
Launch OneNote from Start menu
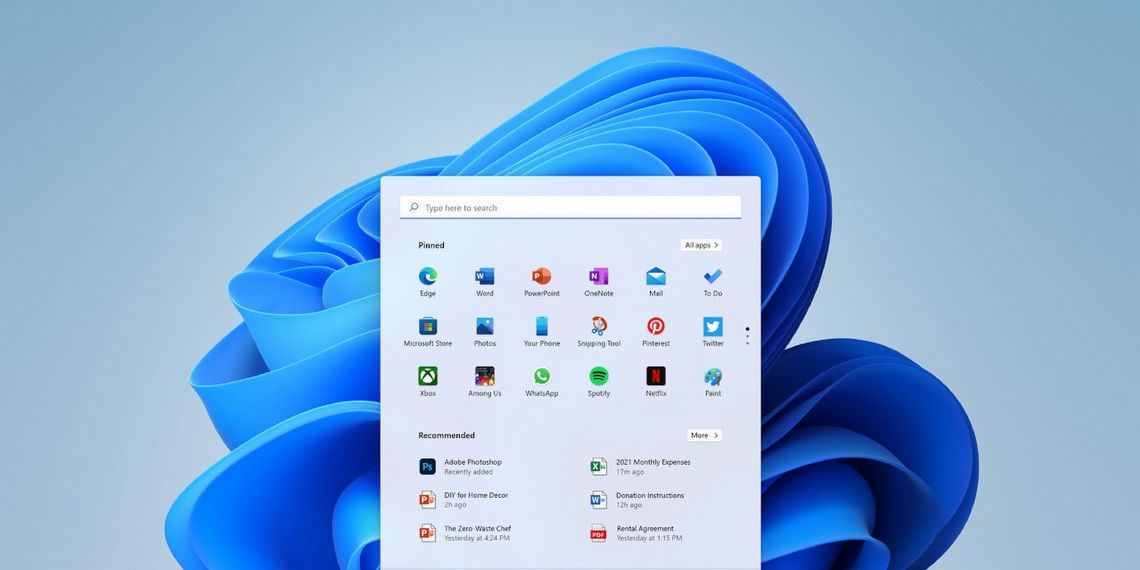point(598,281)
